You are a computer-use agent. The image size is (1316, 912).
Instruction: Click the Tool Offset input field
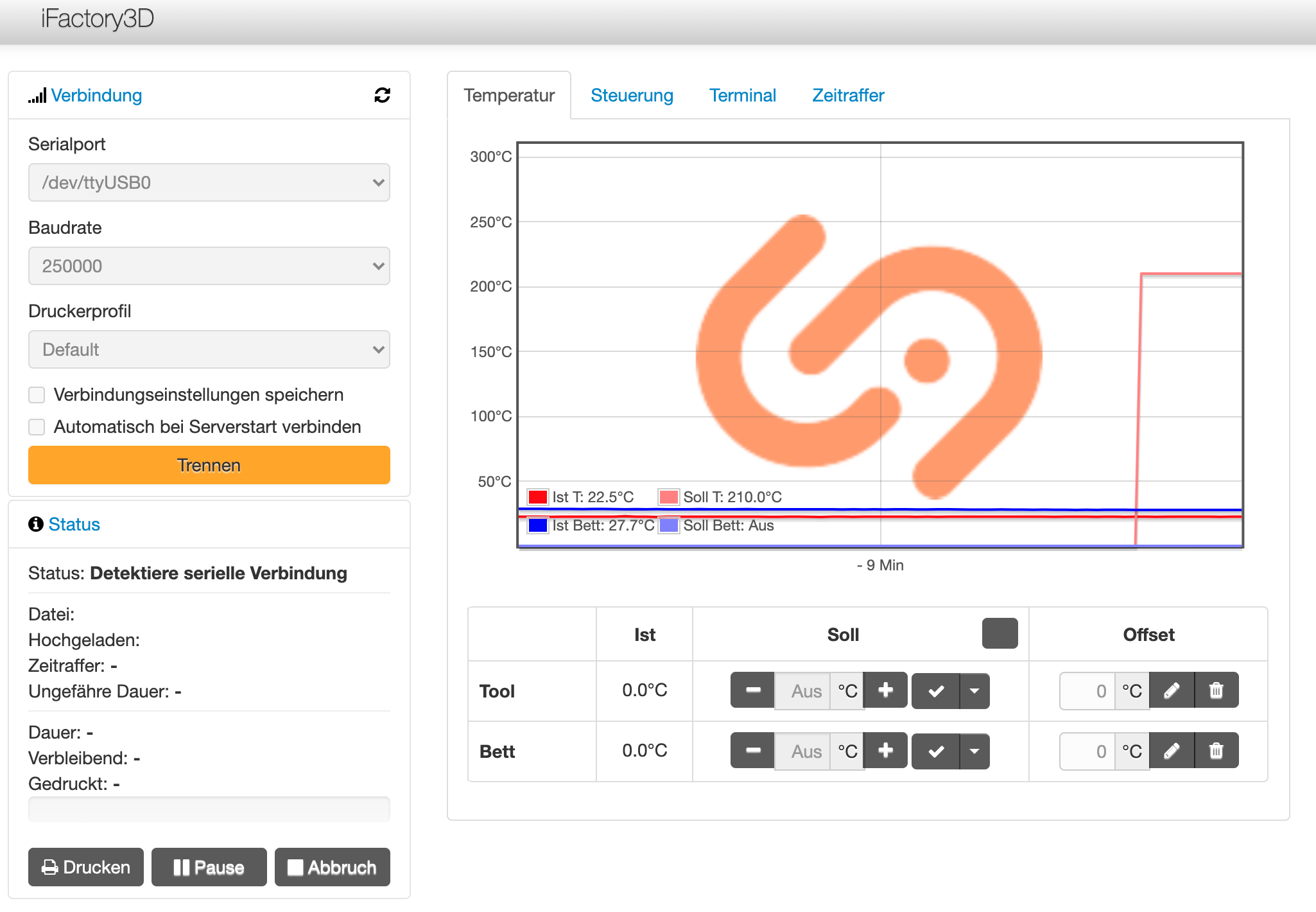tap(1087, 690)
